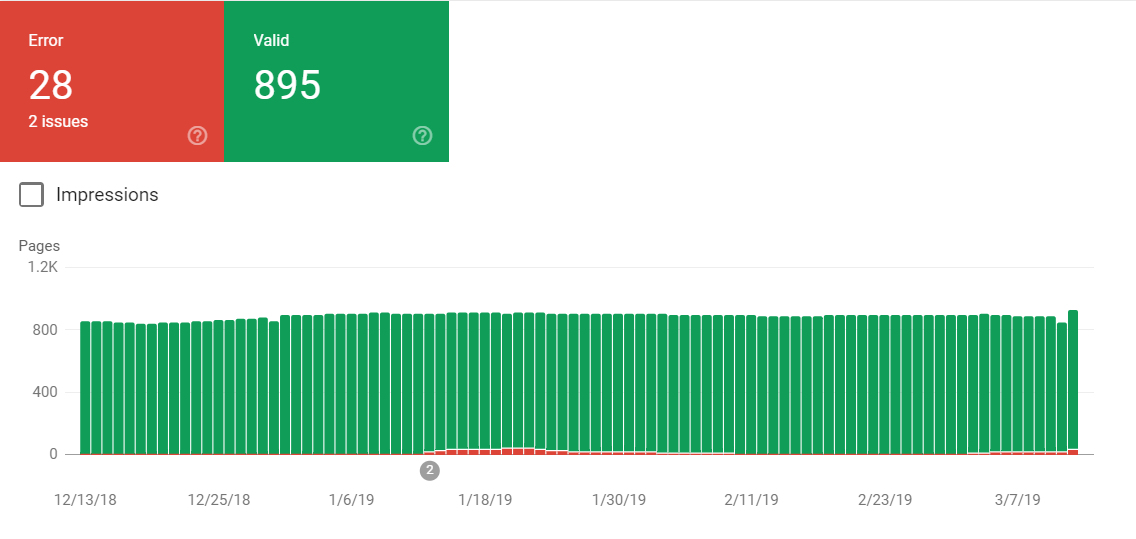Click the Pages axis title

coord(40,246)
